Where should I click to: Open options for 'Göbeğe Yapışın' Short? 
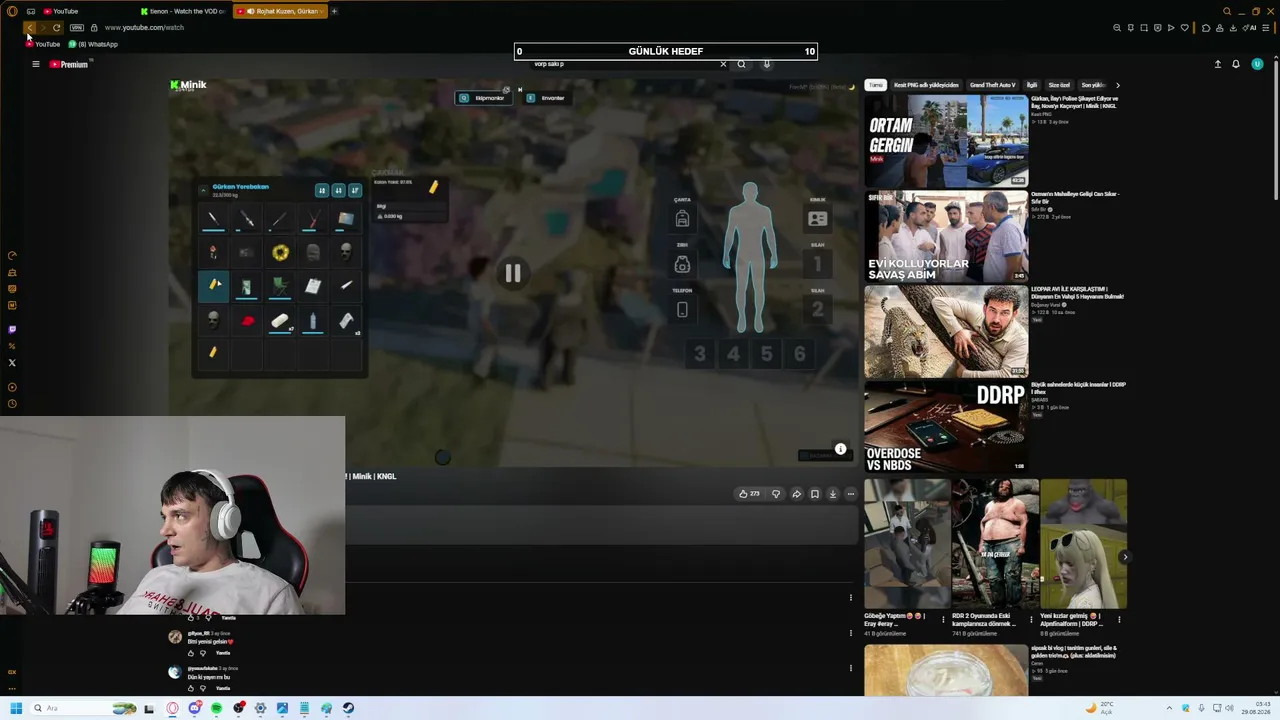tap(943, 620)
